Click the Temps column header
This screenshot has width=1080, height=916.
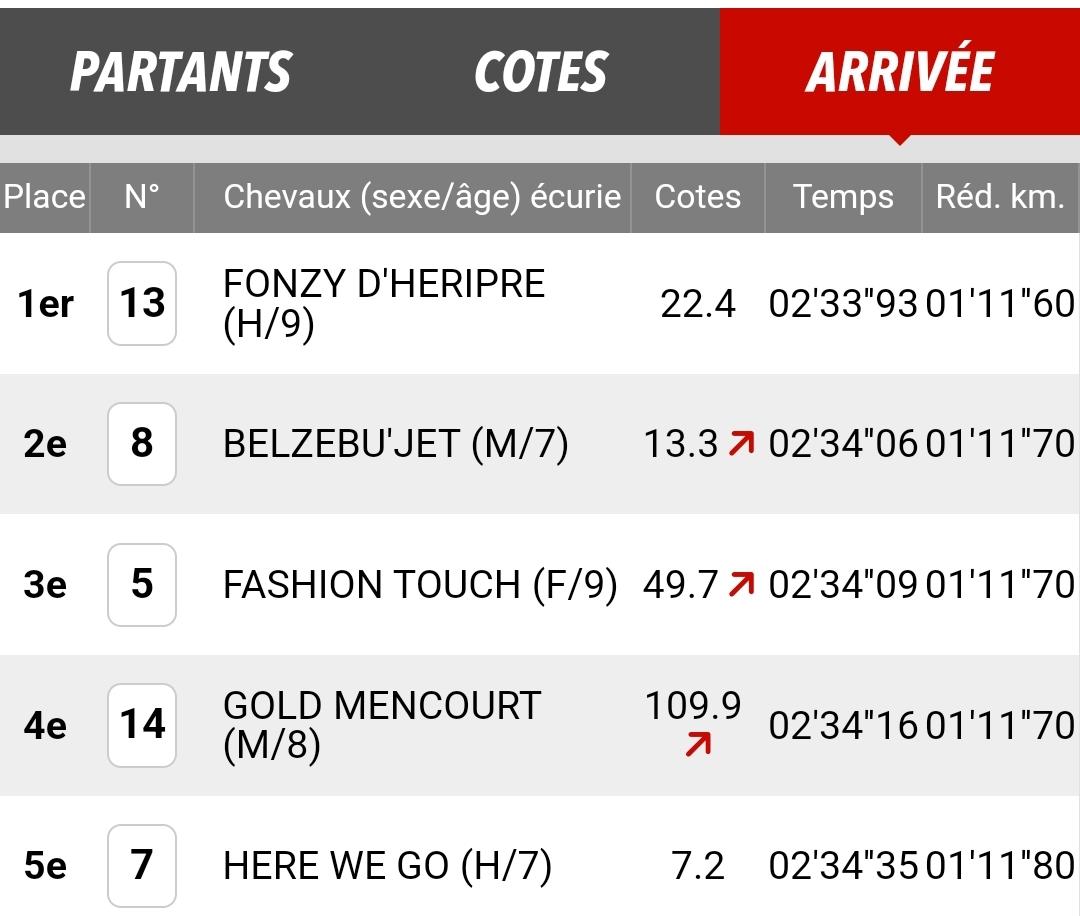[x=843, y=197]
